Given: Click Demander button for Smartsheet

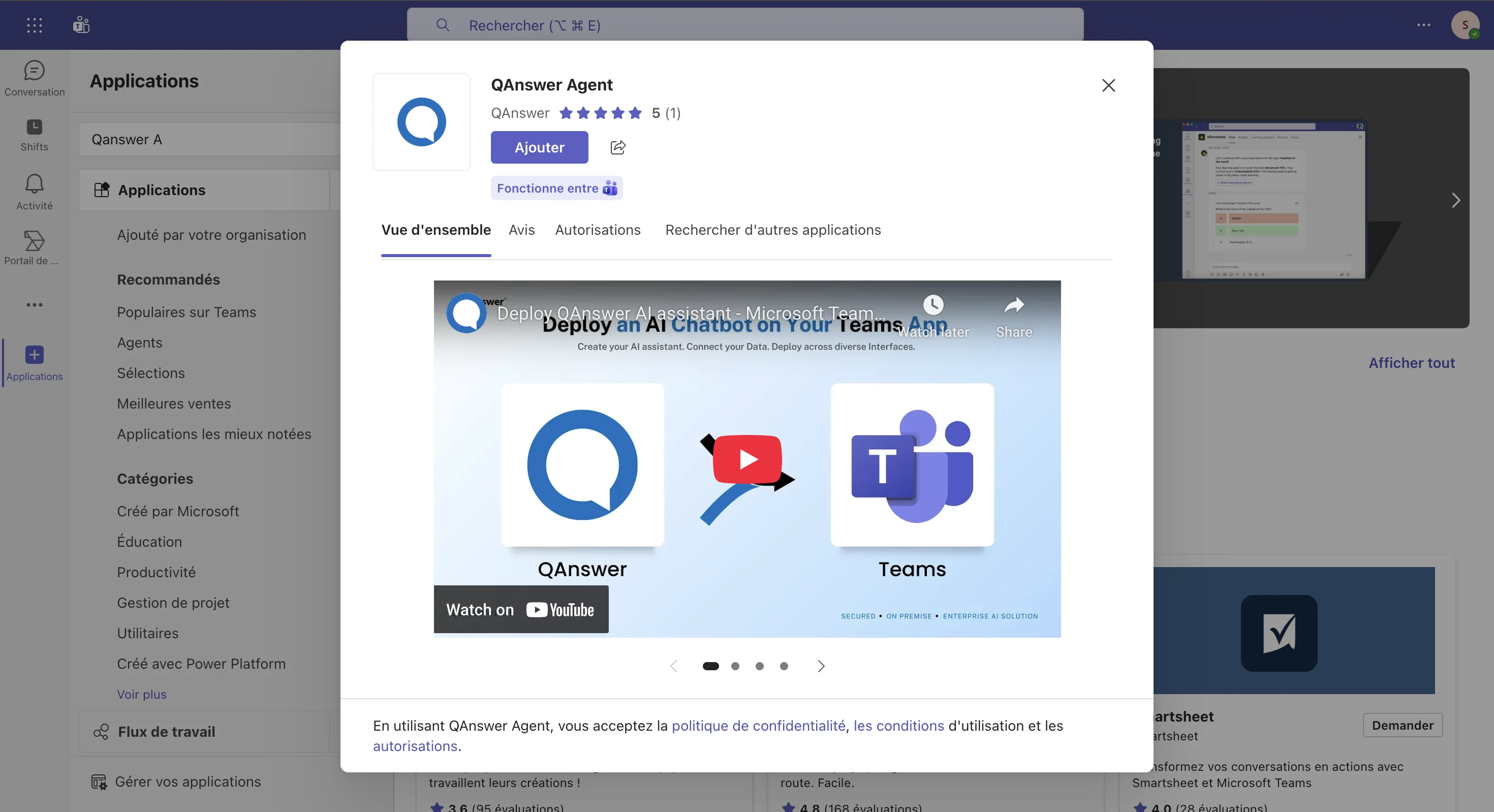Looking at the screenshot, I should coord(1402,725).
